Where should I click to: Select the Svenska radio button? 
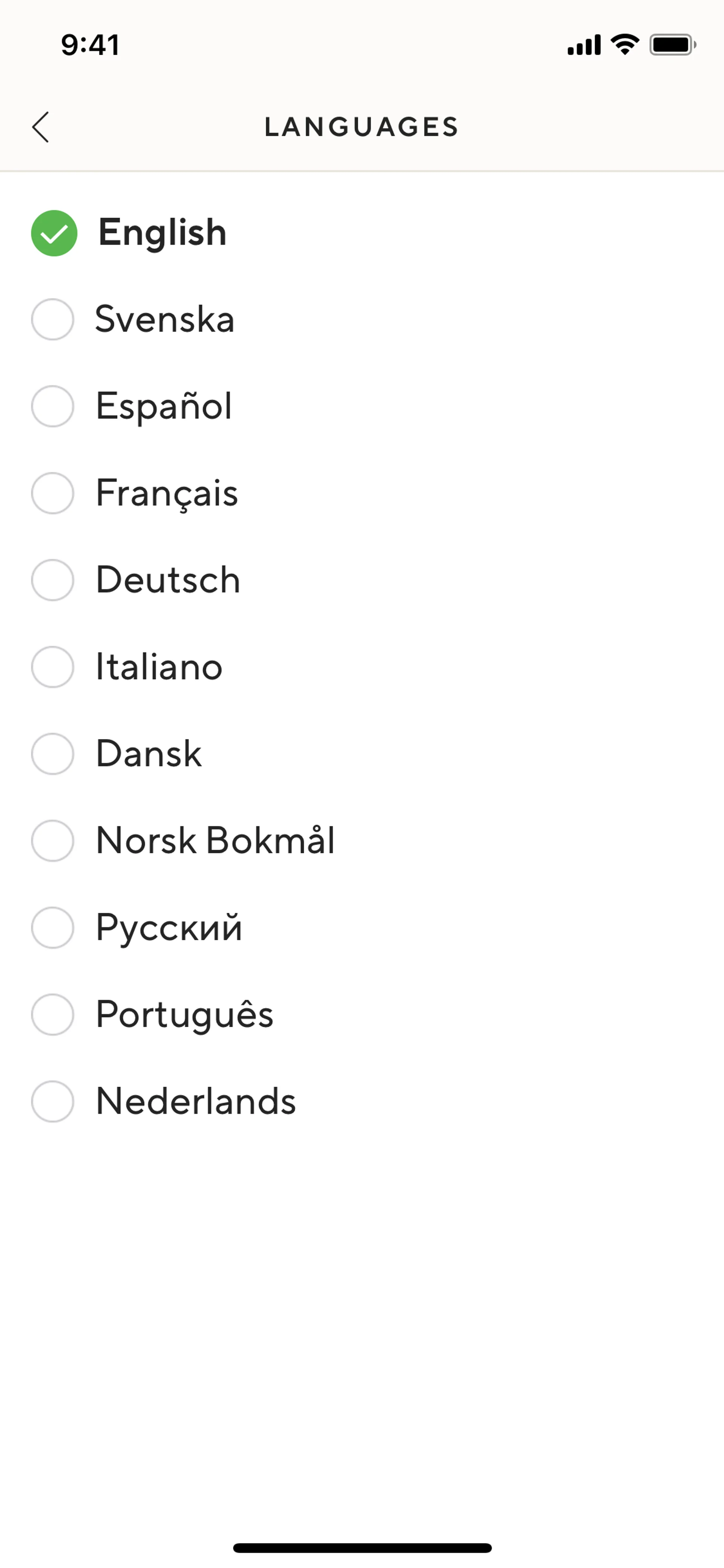pyautogui.click(x=53, y=319)
